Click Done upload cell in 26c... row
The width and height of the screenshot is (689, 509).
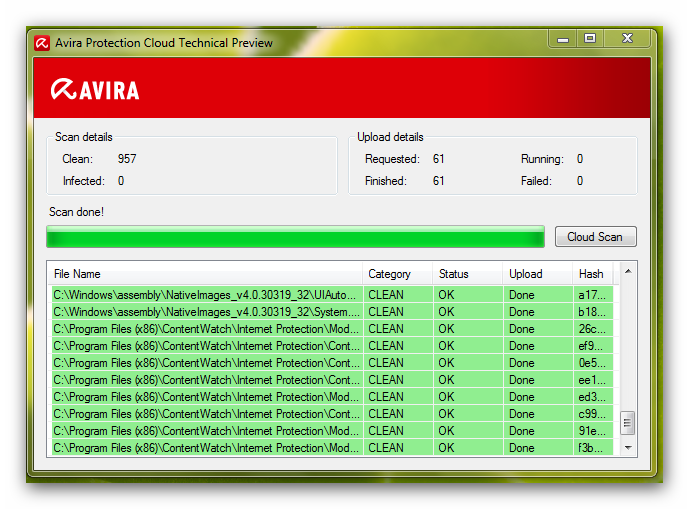point(522,329)
